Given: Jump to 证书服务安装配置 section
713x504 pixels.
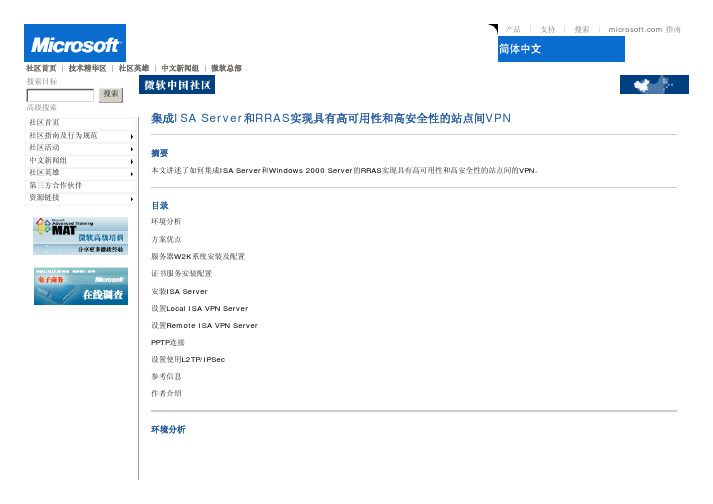Looking at the screenshot, I should click(181, 273).
